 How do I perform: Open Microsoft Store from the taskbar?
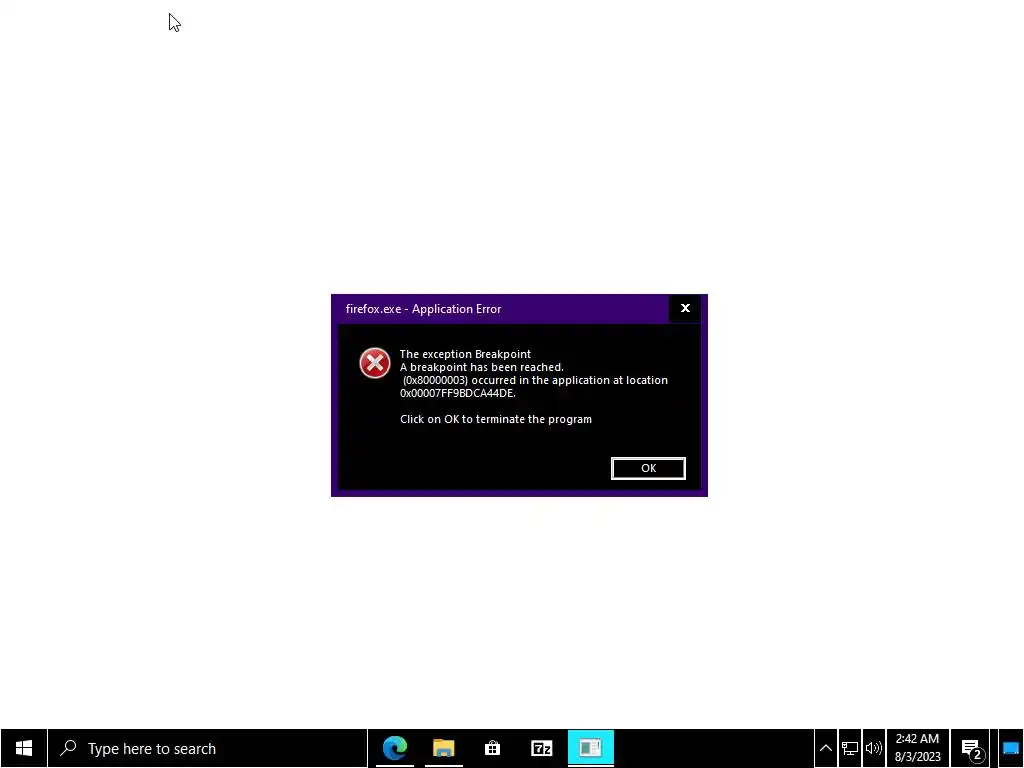(x=492, y=748)
